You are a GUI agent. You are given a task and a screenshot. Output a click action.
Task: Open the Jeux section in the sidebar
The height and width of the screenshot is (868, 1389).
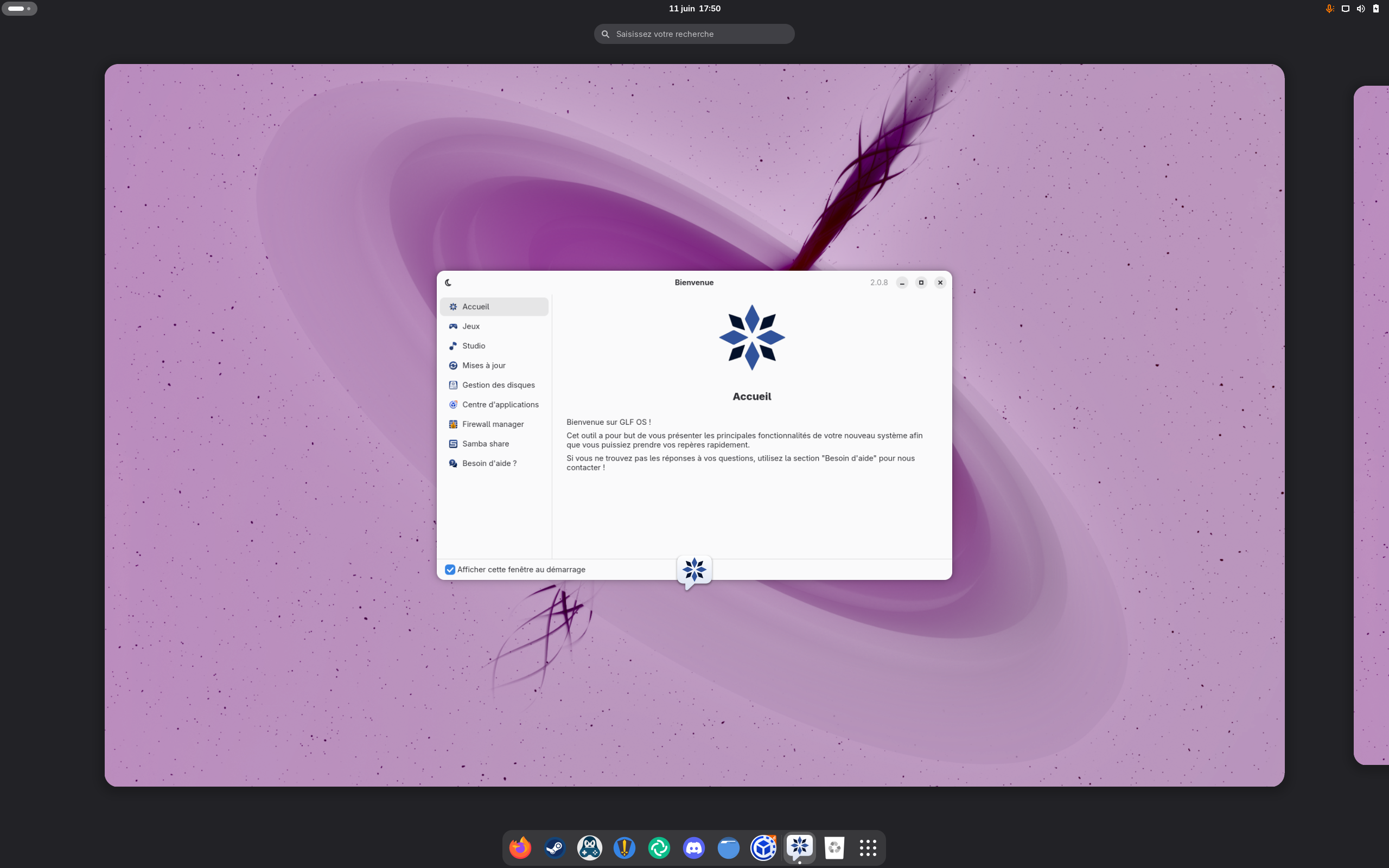pyautogui.click(x=494, y=326)
